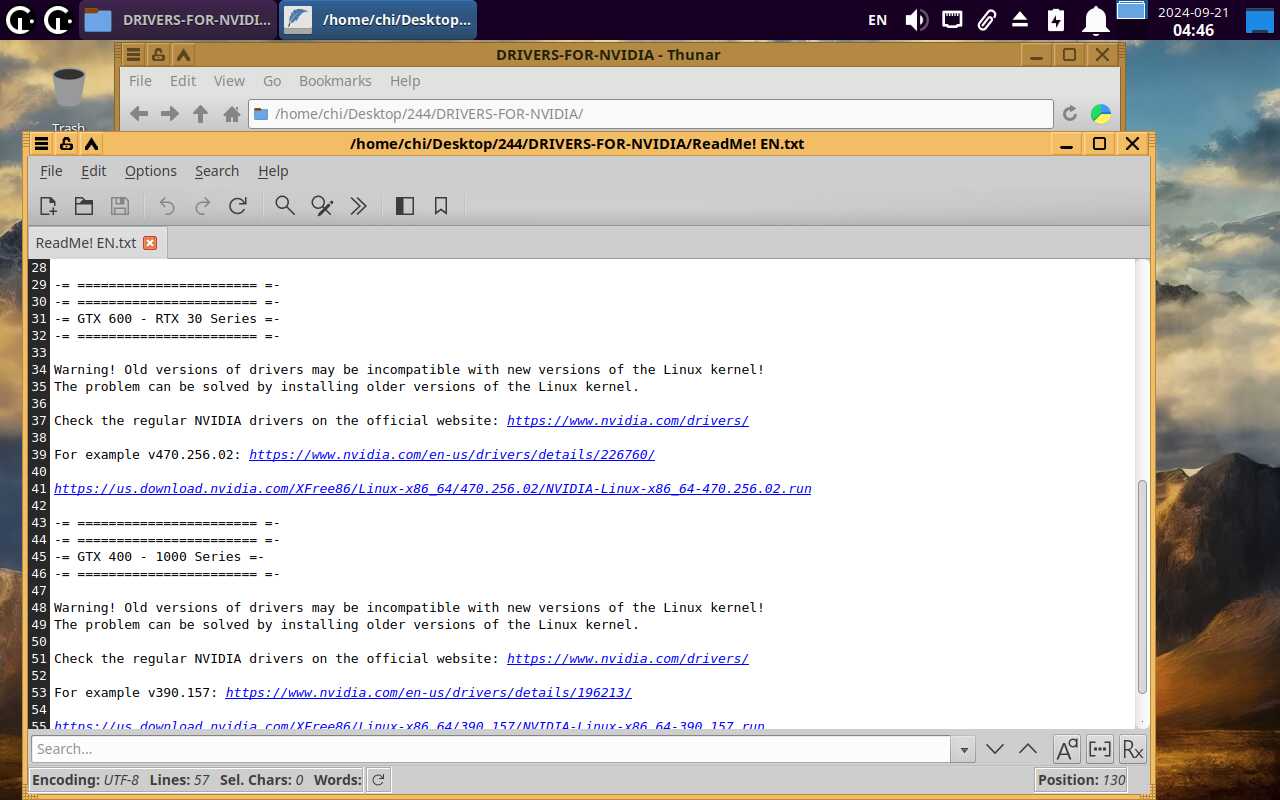
Task: Close the ReadMe! EN.txt tab
Action: click(x=150, y=243)
